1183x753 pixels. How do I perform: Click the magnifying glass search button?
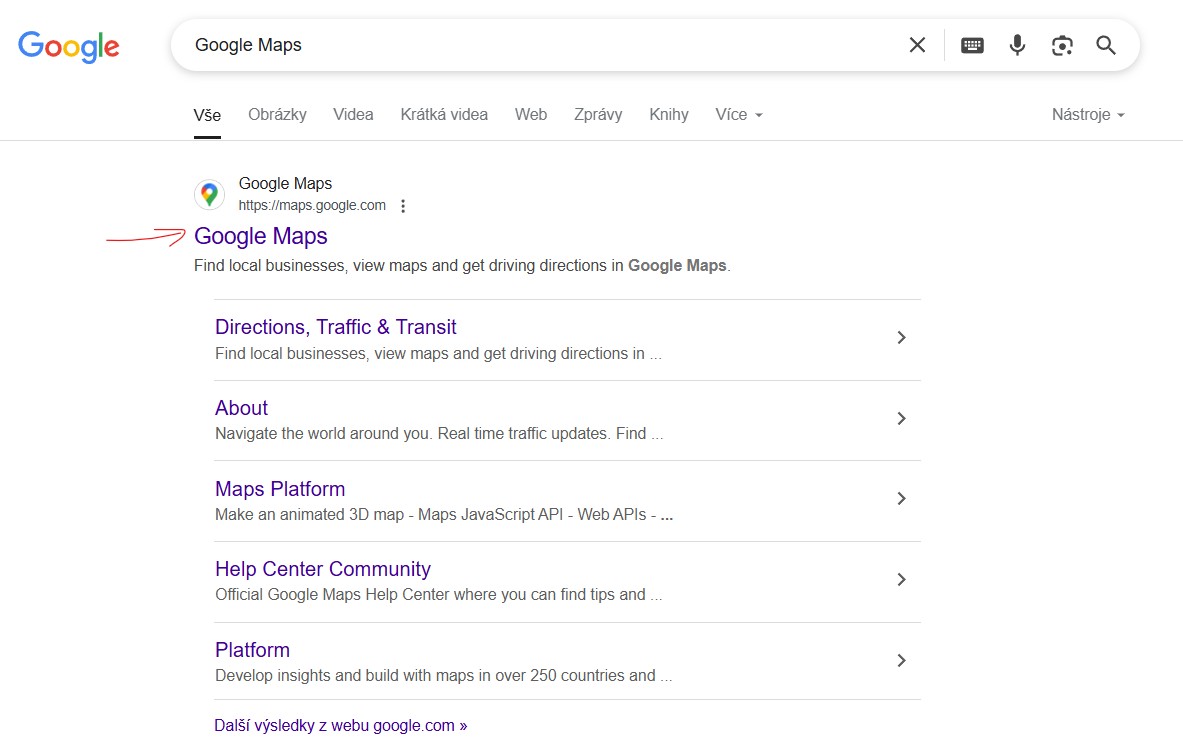pos(1106,45)
